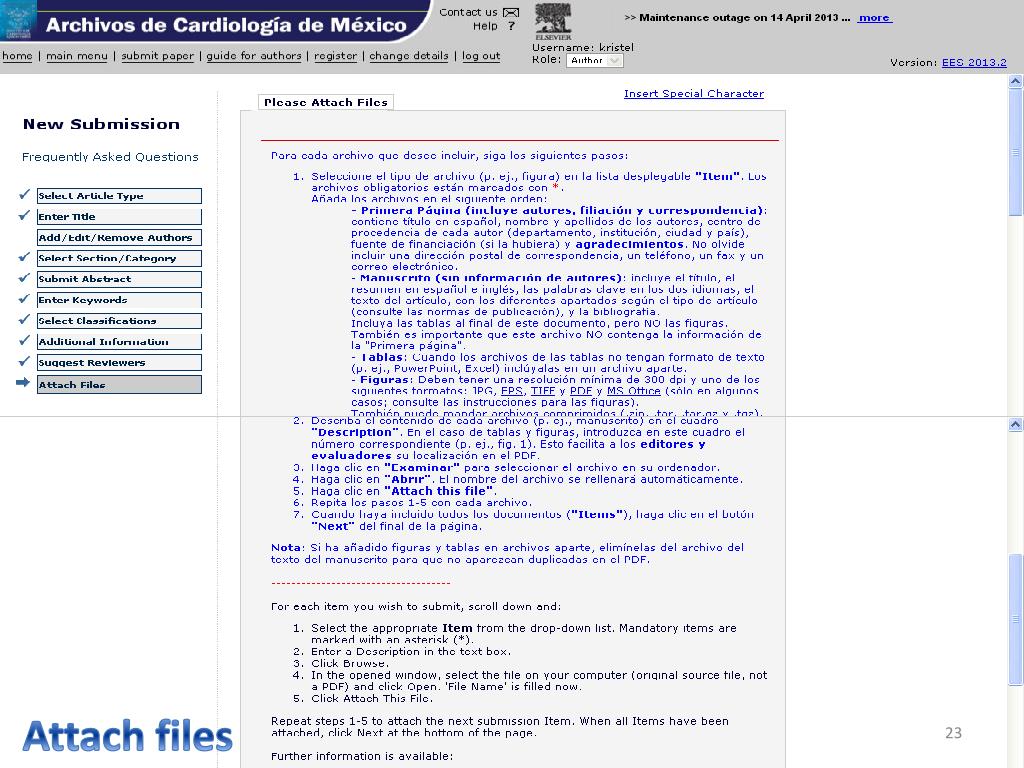Click the lower pane scrollbar thumb
Screen dimensions: 1024x768
click(1016, 619)
